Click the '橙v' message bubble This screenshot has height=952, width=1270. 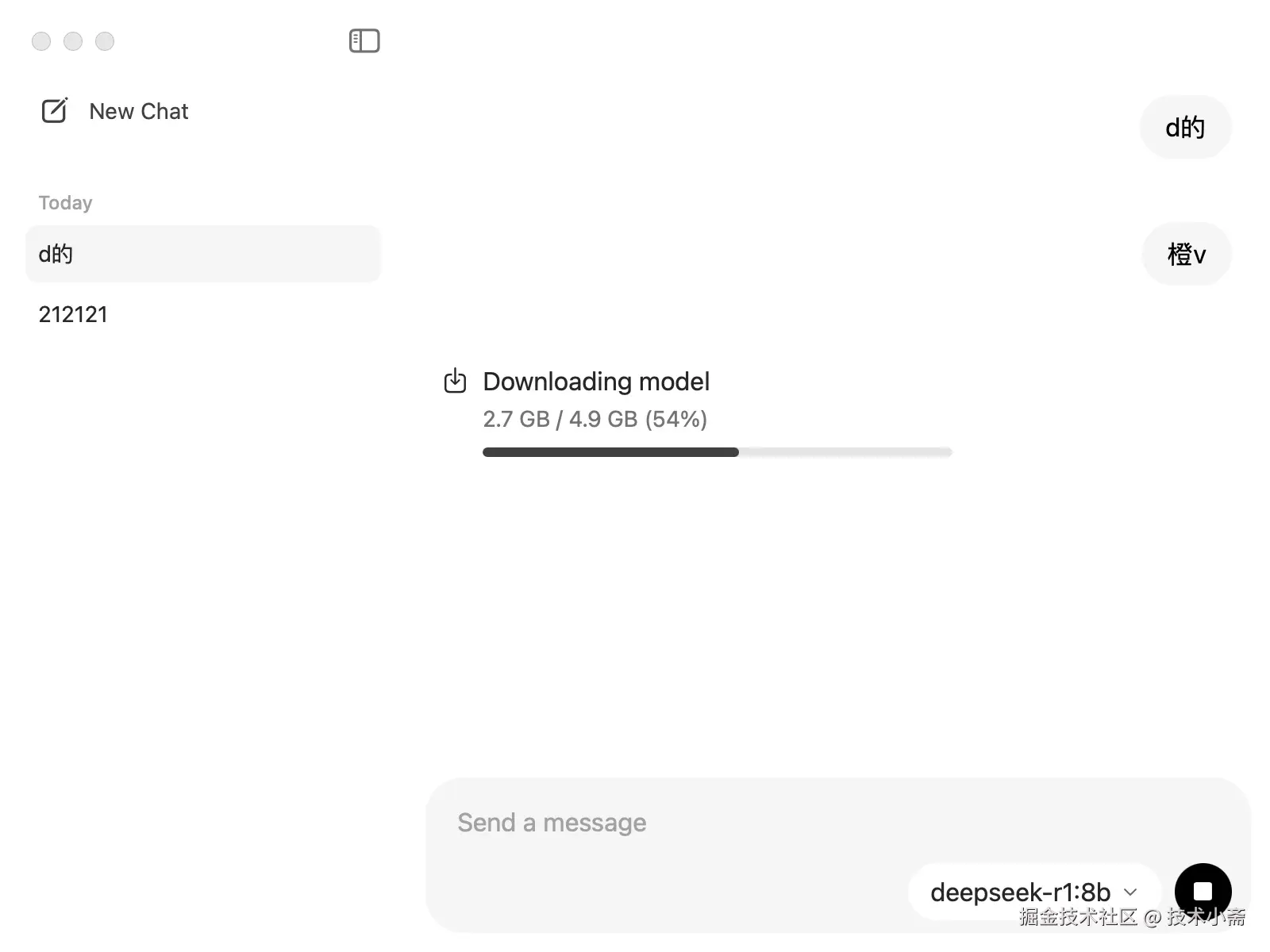pyautogui.click(x=1187, y=254)
